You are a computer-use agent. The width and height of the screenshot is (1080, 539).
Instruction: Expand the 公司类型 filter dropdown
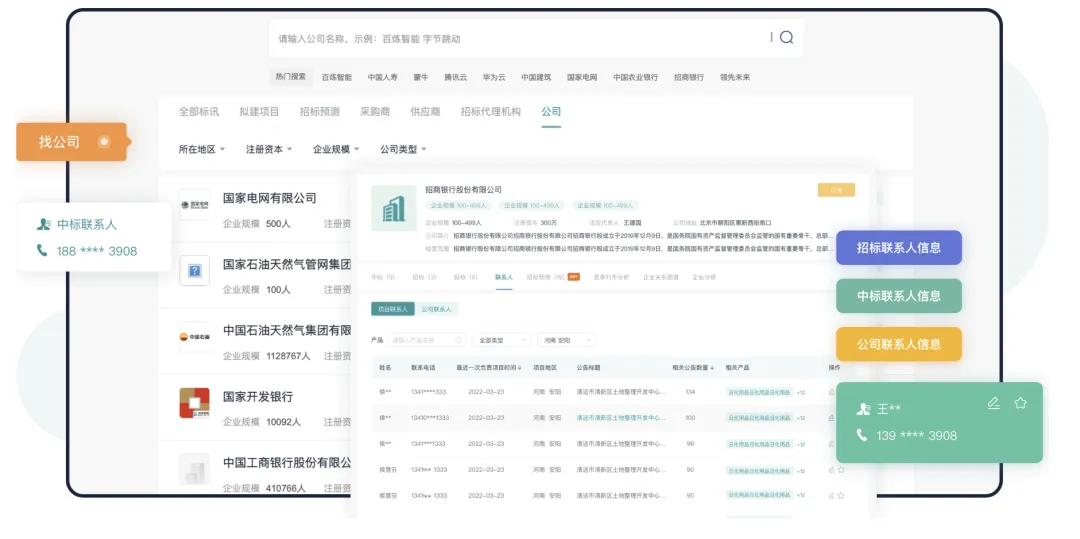click(x=403, y=149)
